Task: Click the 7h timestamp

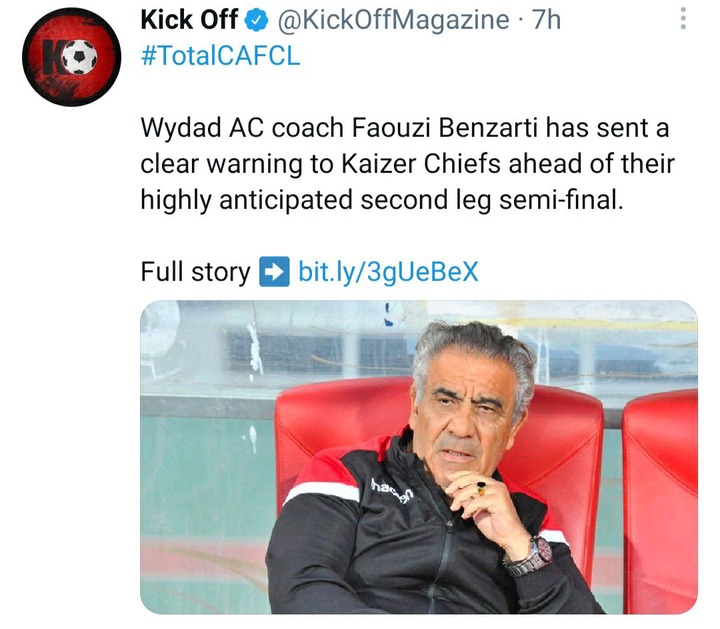Action: click(546, 20)
